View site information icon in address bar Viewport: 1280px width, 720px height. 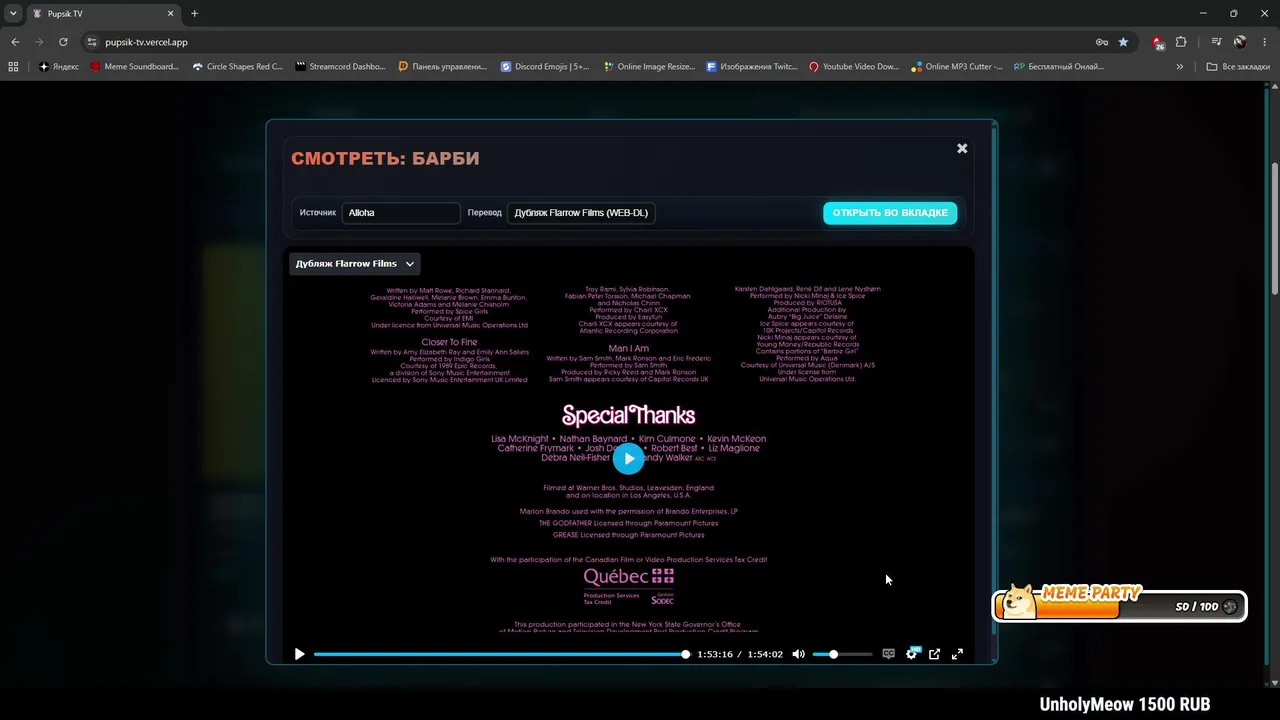[x=92, y=42]
